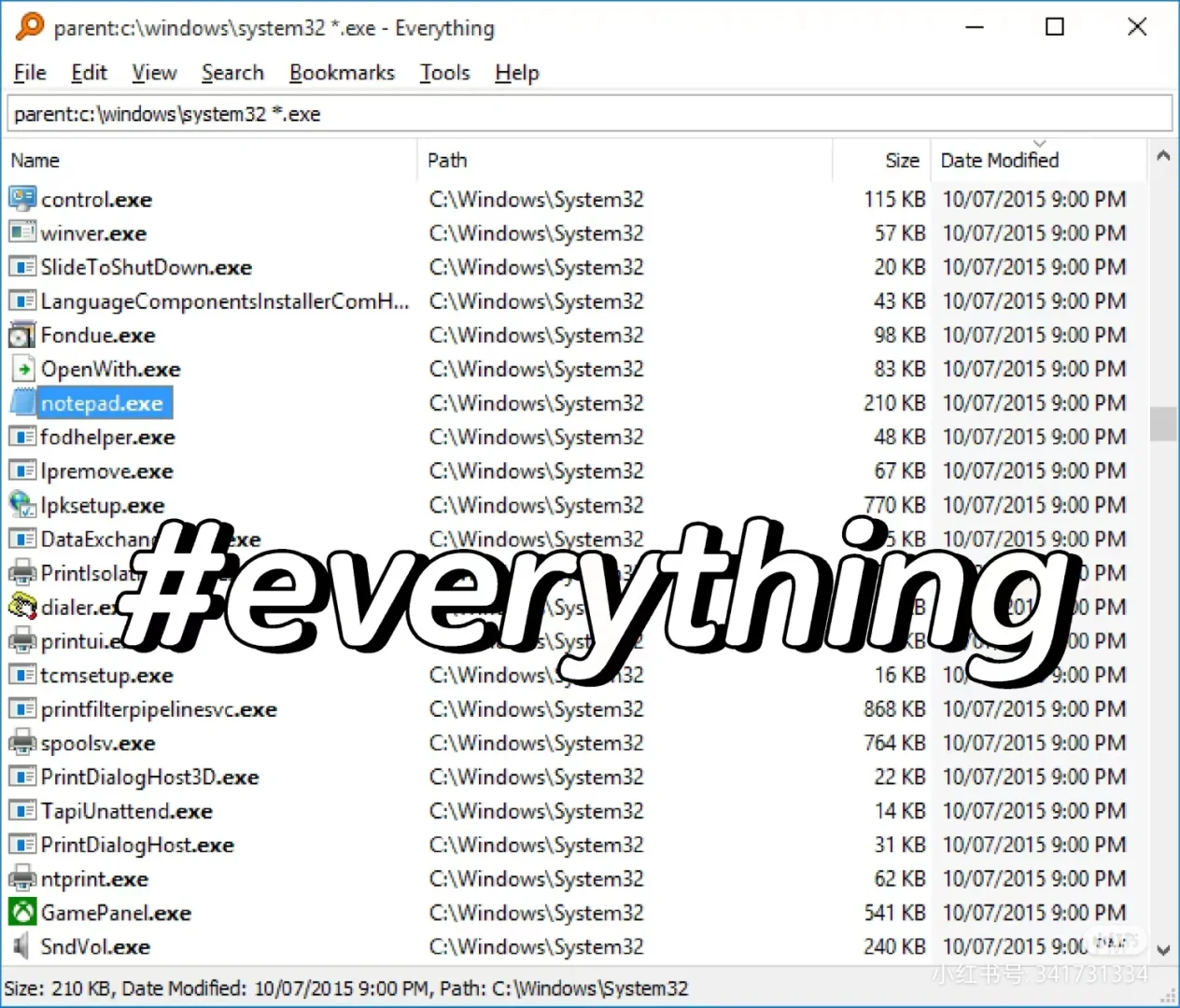
Task: Click the lpksetup.exe globe icon
Action: [x=22, y=505]
